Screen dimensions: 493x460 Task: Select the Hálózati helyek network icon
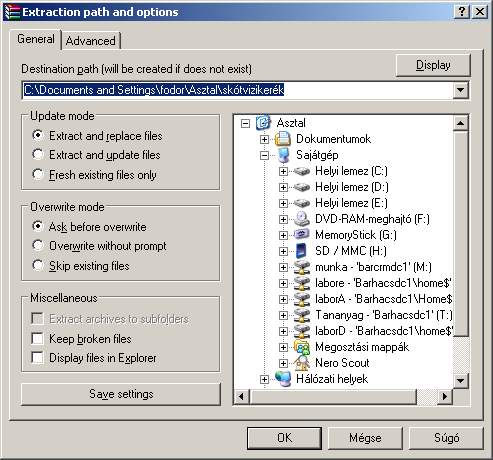[x=283, y=379]
